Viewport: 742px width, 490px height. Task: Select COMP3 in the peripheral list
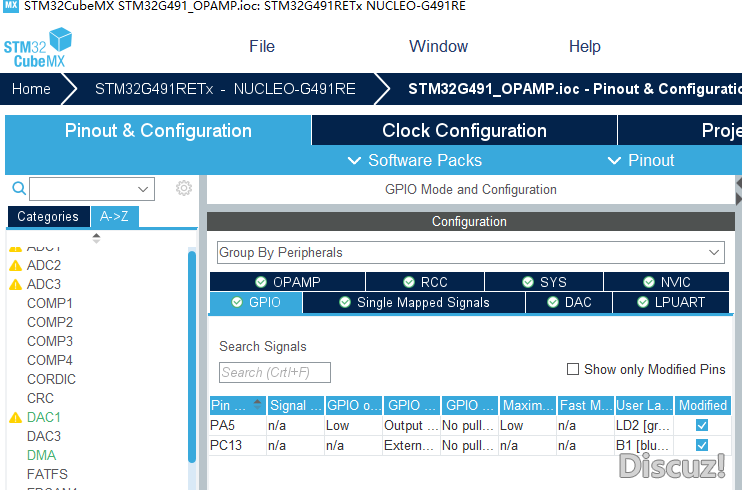point(50,341)
